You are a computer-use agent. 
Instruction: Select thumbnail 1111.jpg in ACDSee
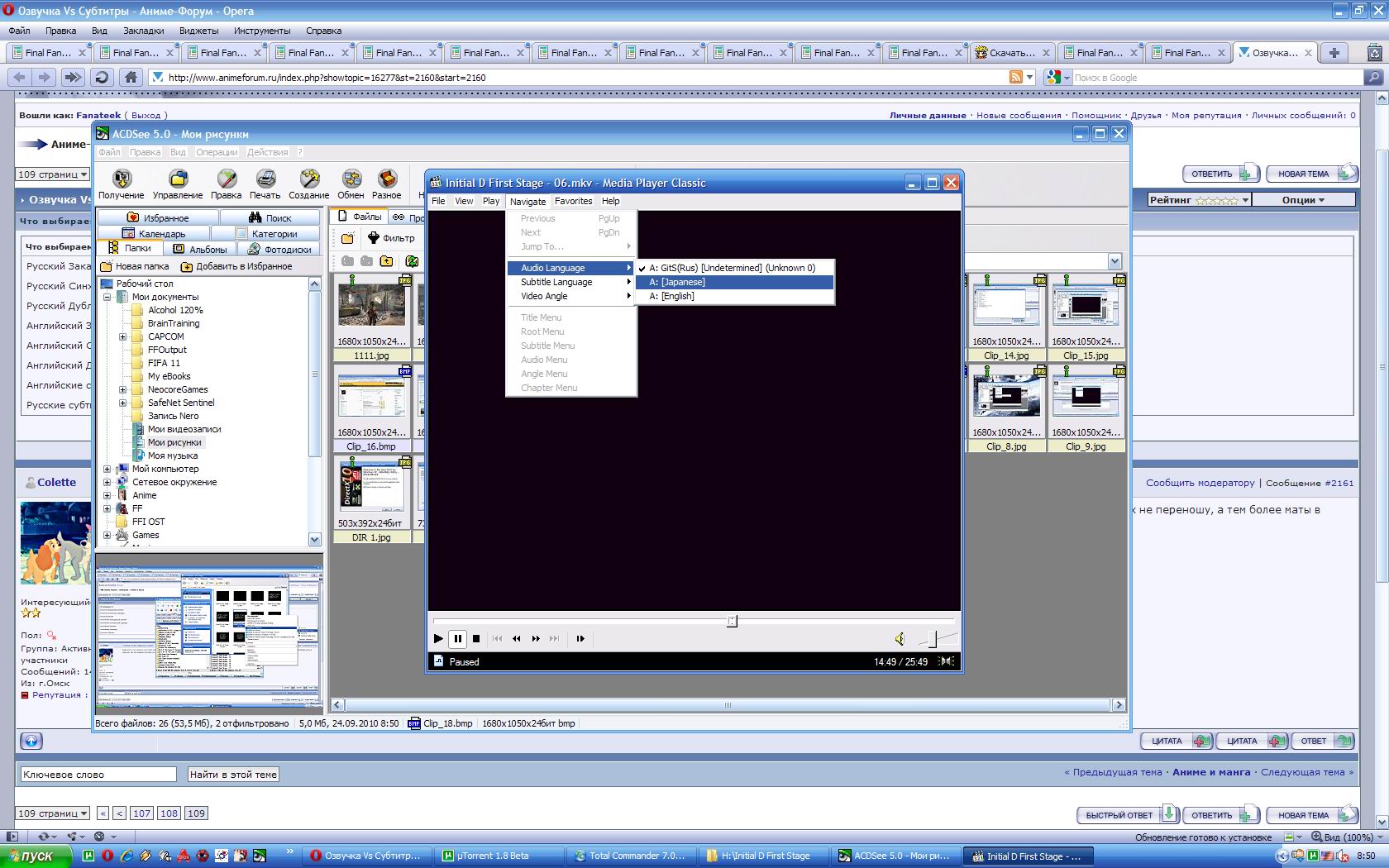point(371,318)
